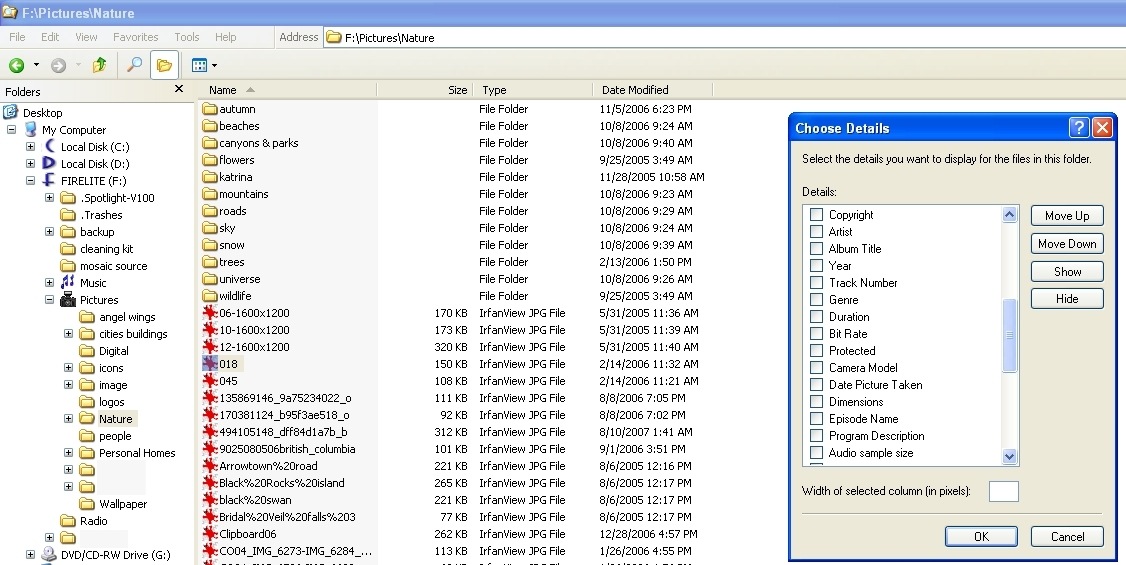The image size is (1126, 565).
Task: Click the Details list scroll down arrow
Action: tap(1010, 456)
